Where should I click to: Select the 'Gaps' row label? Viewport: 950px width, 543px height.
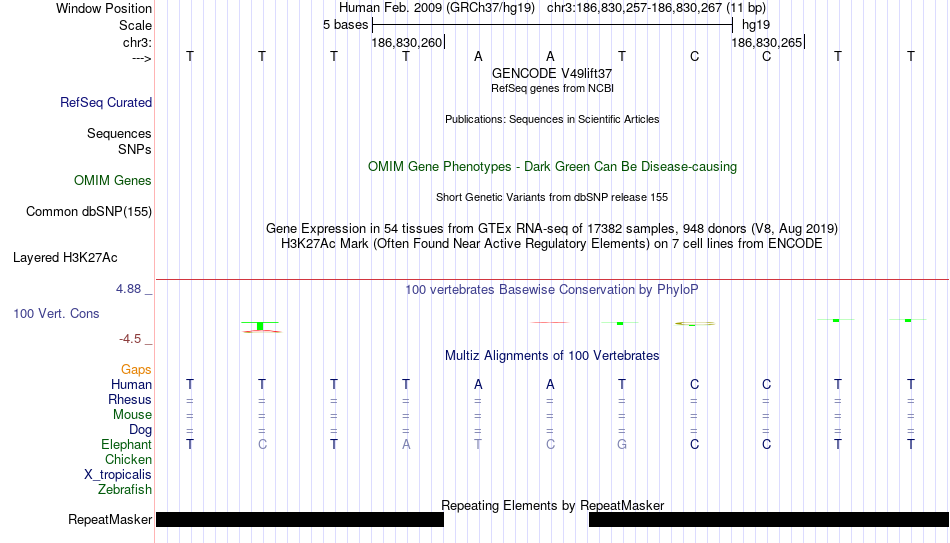click(x=136, y=370)
